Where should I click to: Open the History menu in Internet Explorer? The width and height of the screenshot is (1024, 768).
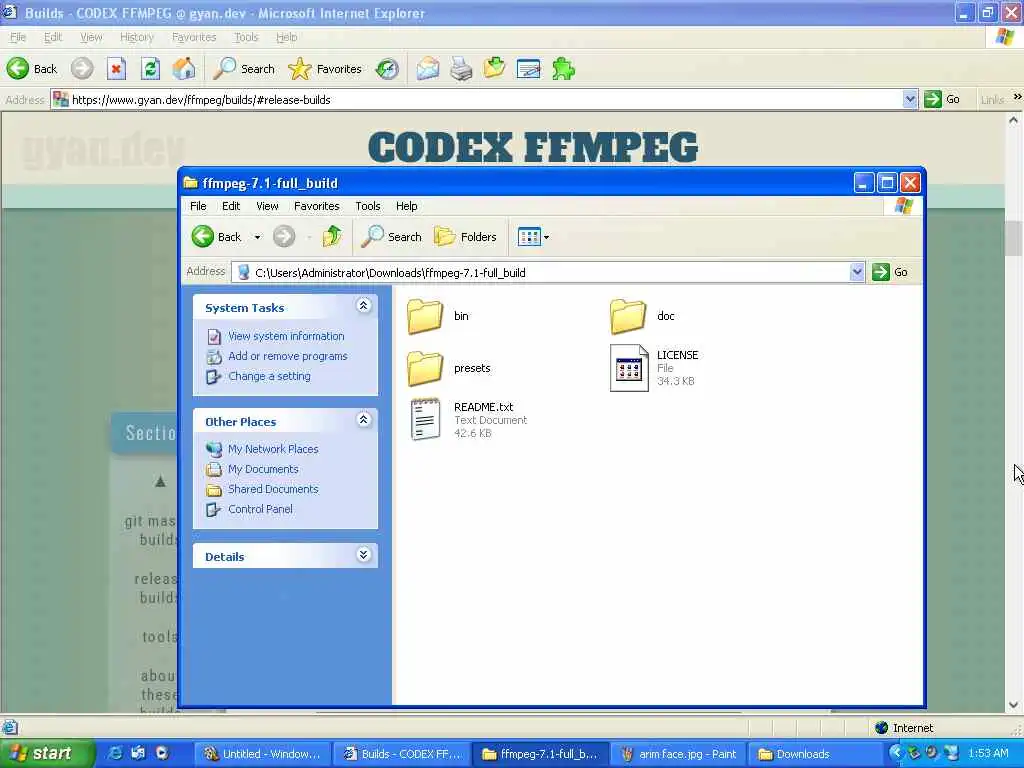136,37
